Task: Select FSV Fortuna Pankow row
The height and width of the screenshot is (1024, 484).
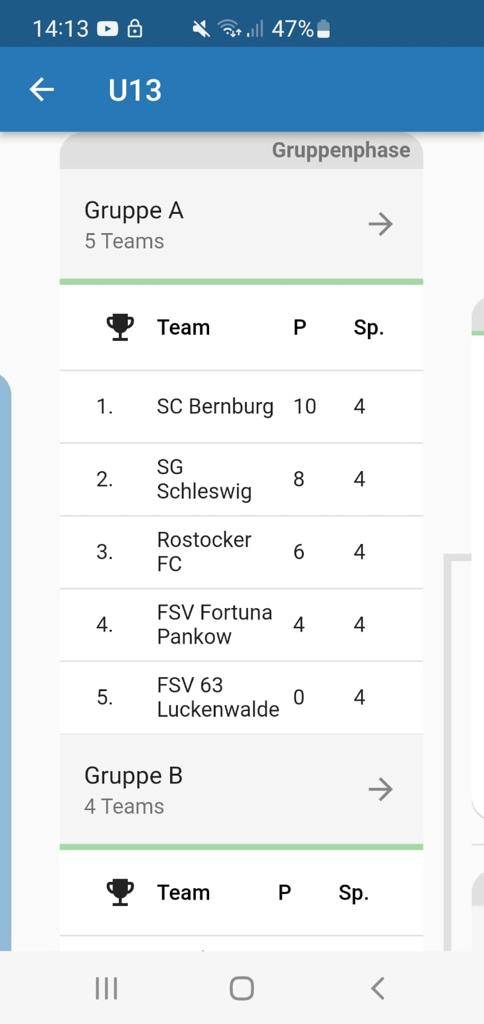Action: (x=241, y=625)
